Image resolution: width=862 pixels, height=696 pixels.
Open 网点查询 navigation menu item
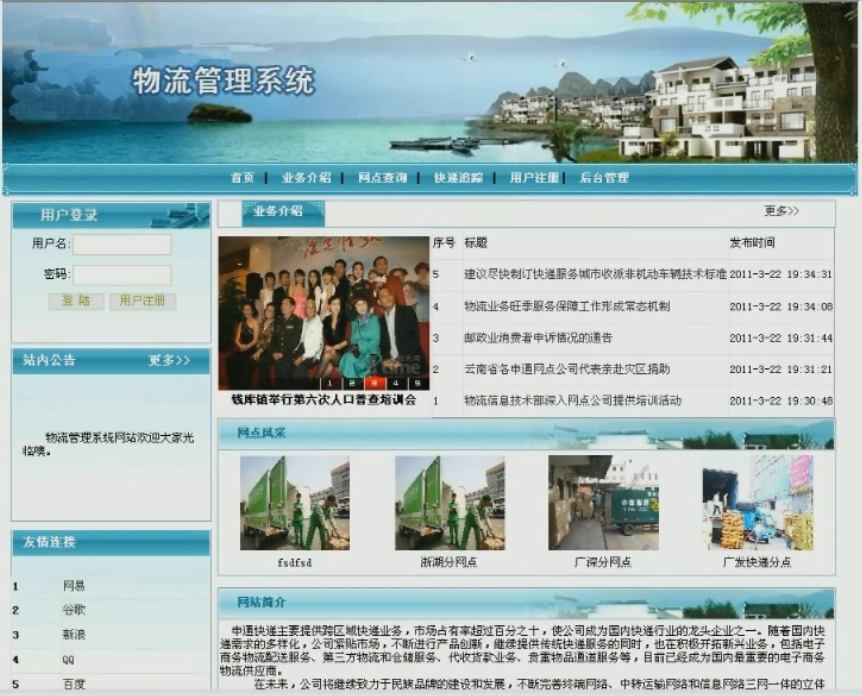(382, 178)
